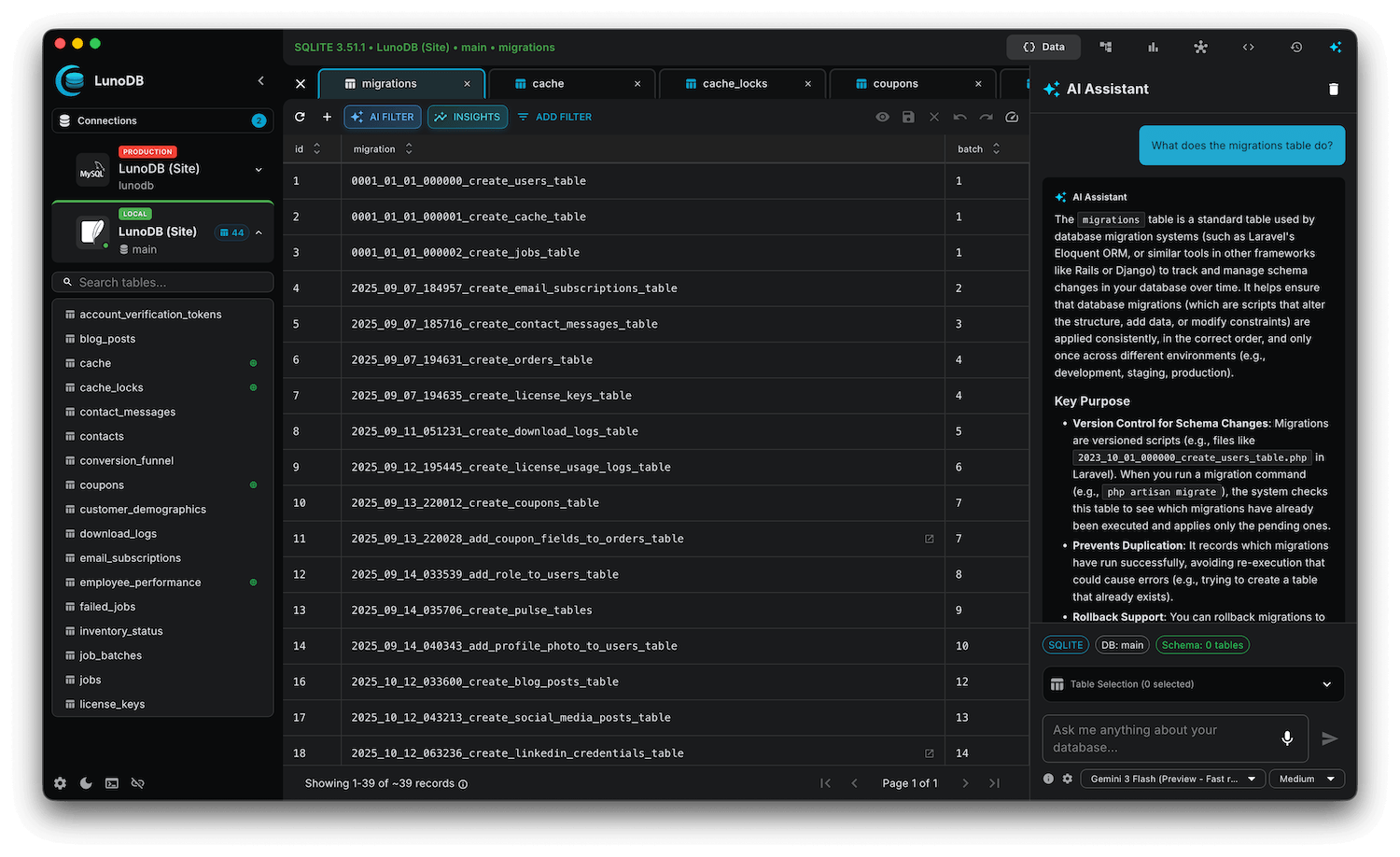Toggle the AI FILTER button
The width and height of the screenshot is (1400, 857).
coord(383,117)
